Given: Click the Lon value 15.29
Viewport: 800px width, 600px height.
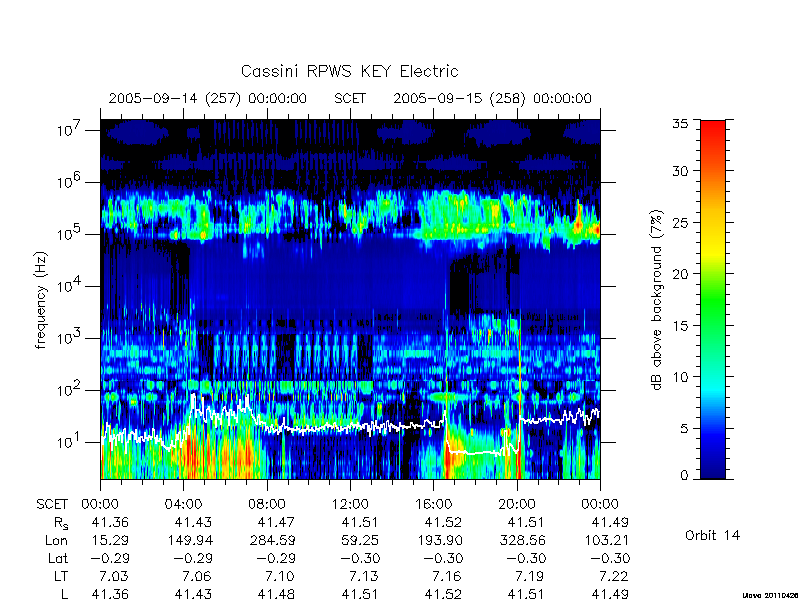Looking at the screenshot, I should (110, 540).
